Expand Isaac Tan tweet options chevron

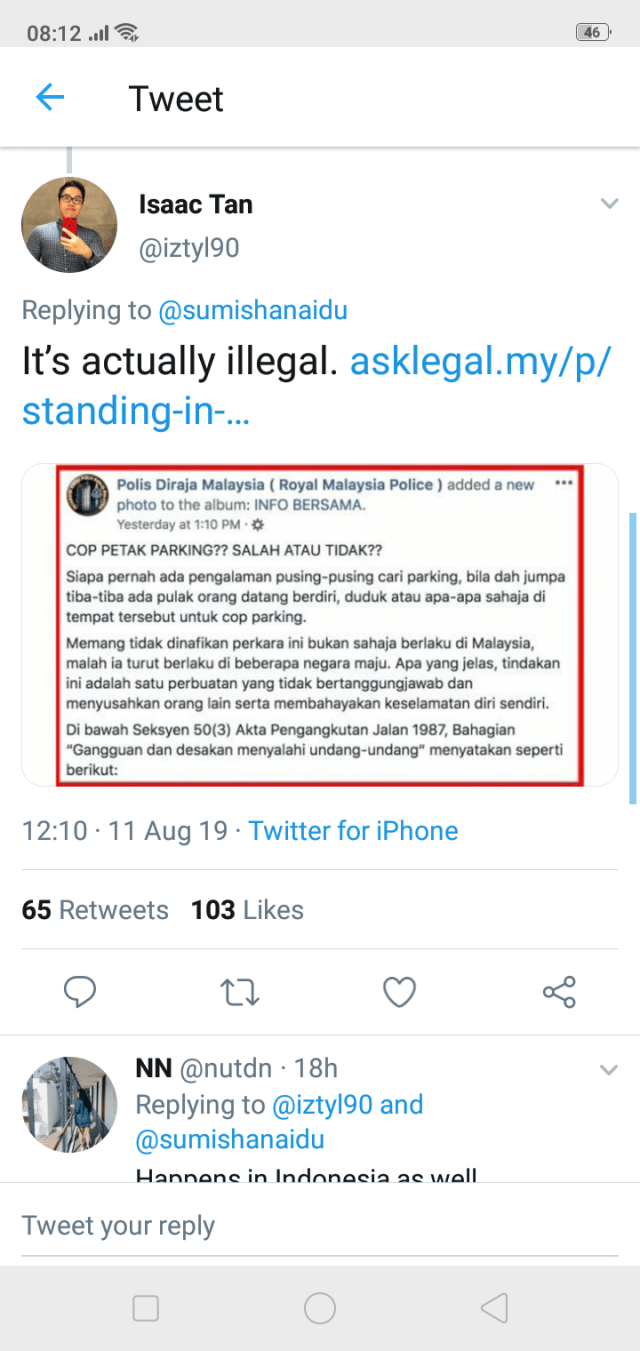point(609,205)
